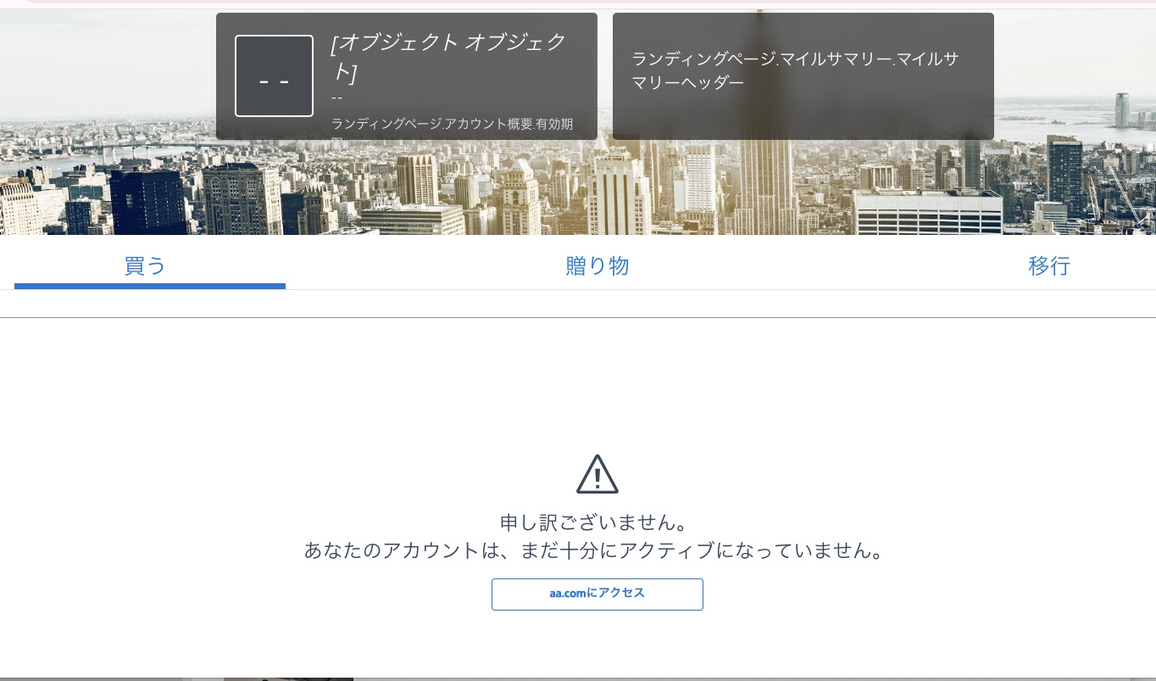
Task: Click the separator line below the tabs
Action: click(x=578, y=315)
